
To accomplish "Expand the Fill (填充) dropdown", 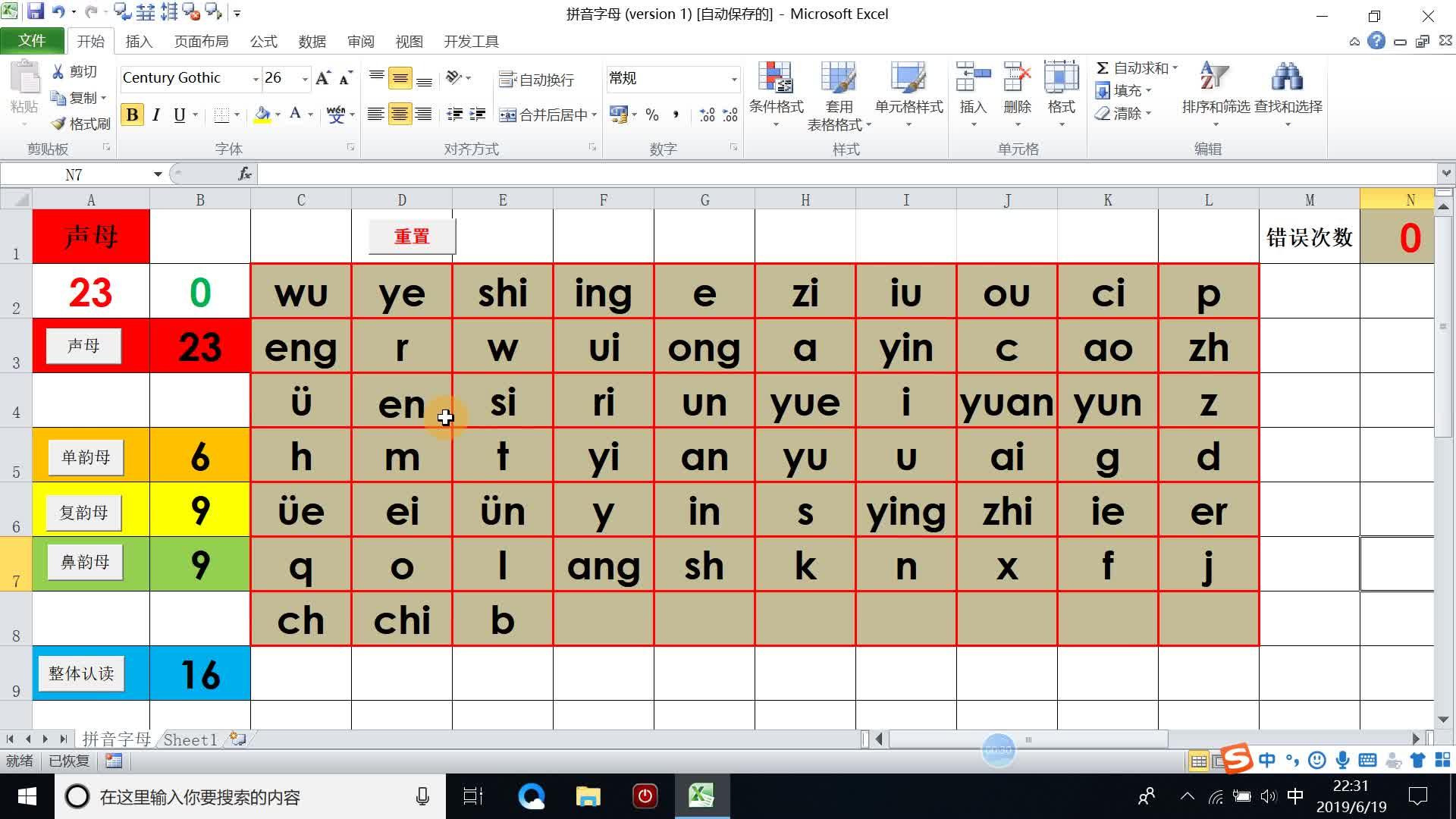I will click(1148, 91).
